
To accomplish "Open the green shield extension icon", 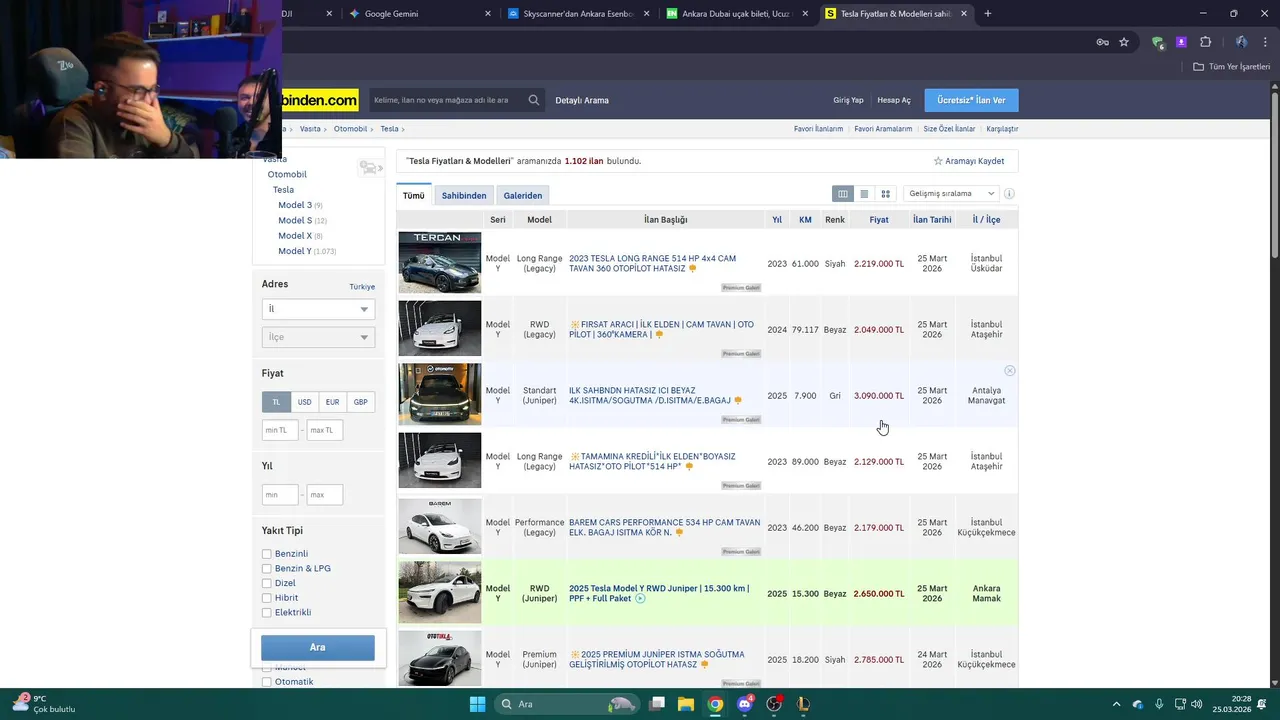I will (1158, 42).
